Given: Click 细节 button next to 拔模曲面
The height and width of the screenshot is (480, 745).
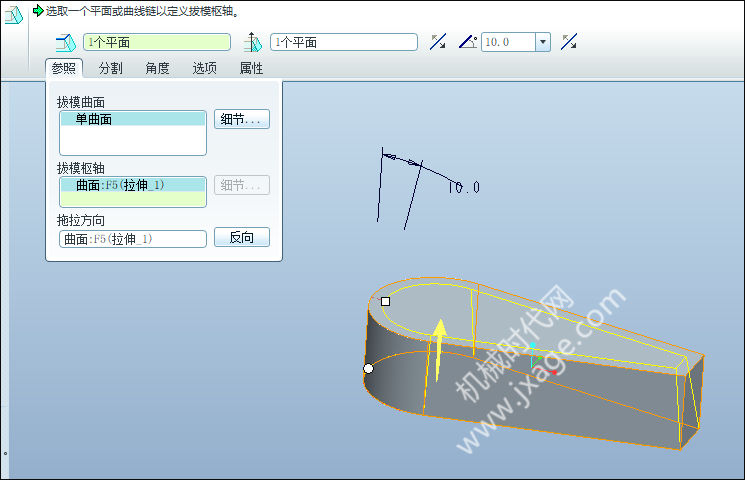Looking at the screenshot, I should (242, 119).
